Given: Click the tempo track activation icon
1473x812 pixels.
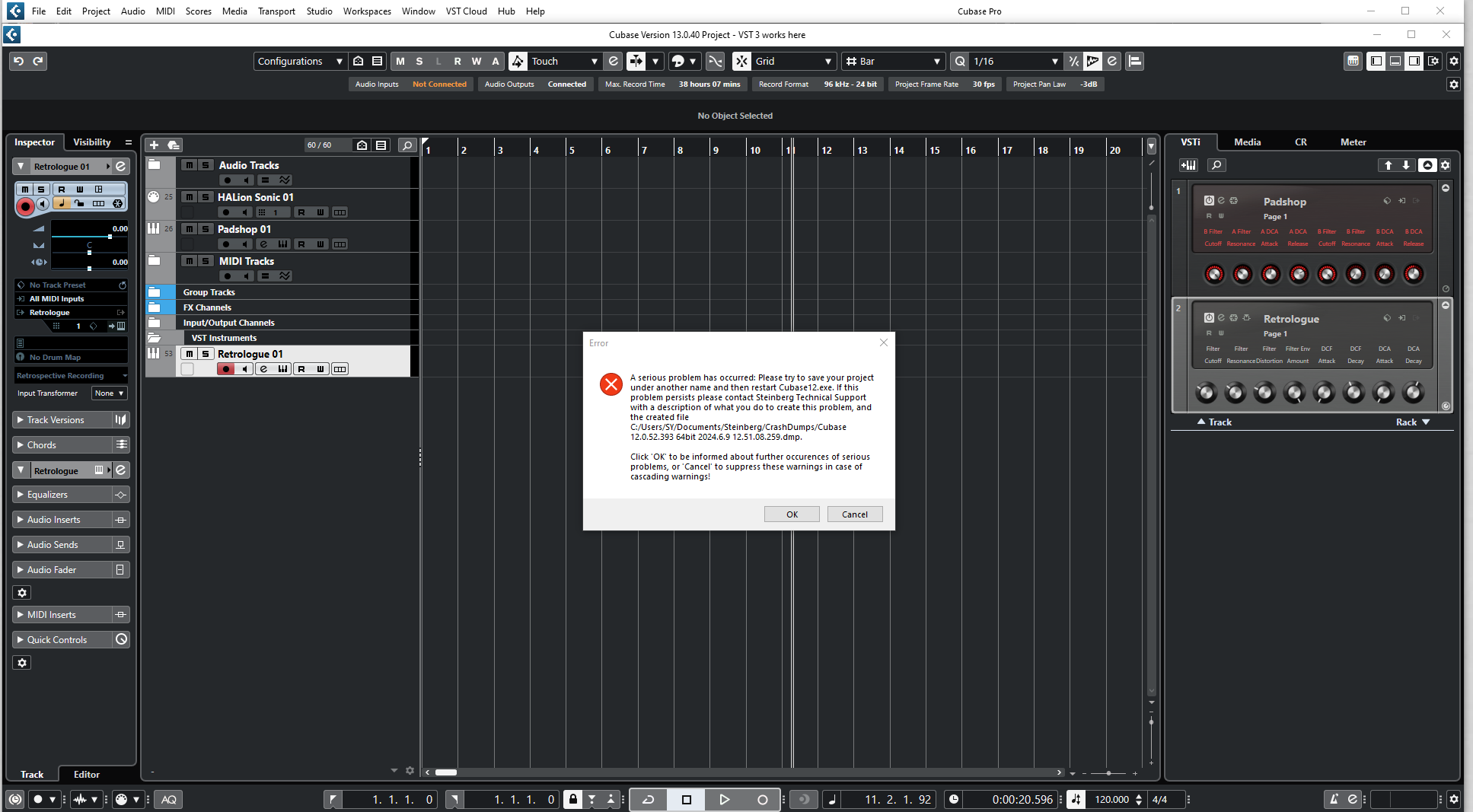Looking at the screenshot, I should coord(1076,799).
